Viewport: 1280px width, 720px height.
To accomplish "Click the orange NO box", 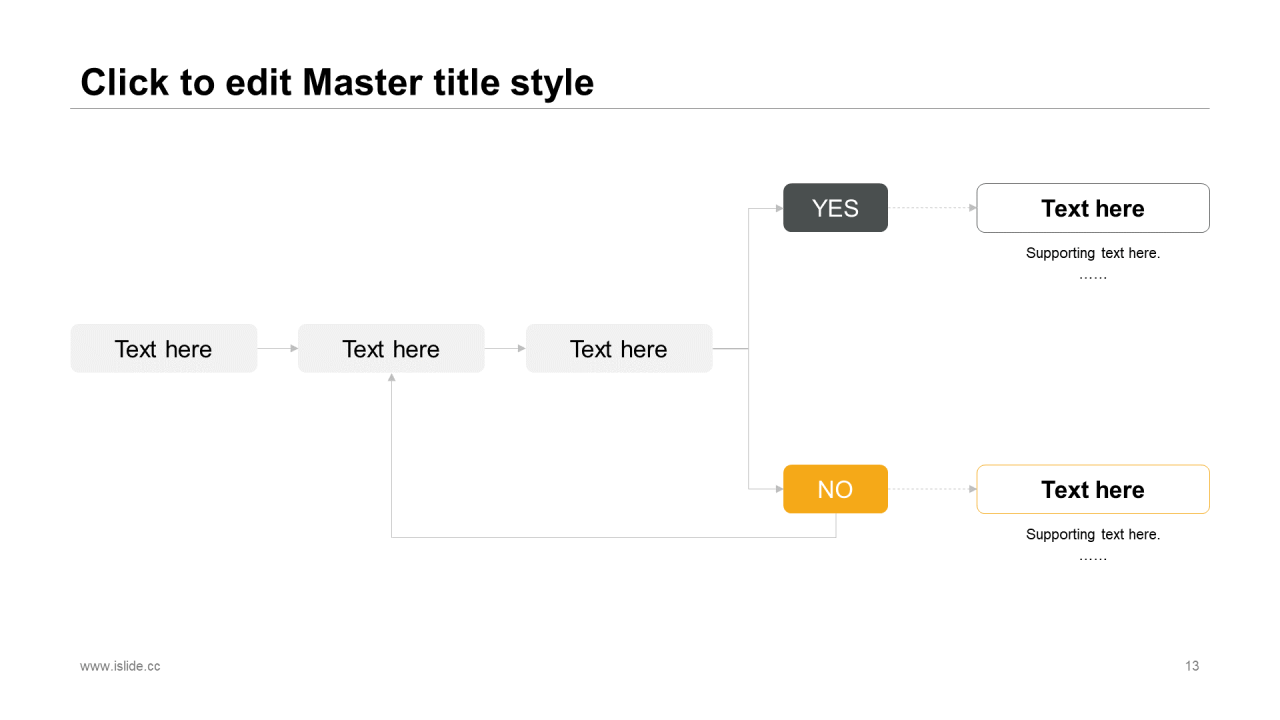I will (835, 489).
